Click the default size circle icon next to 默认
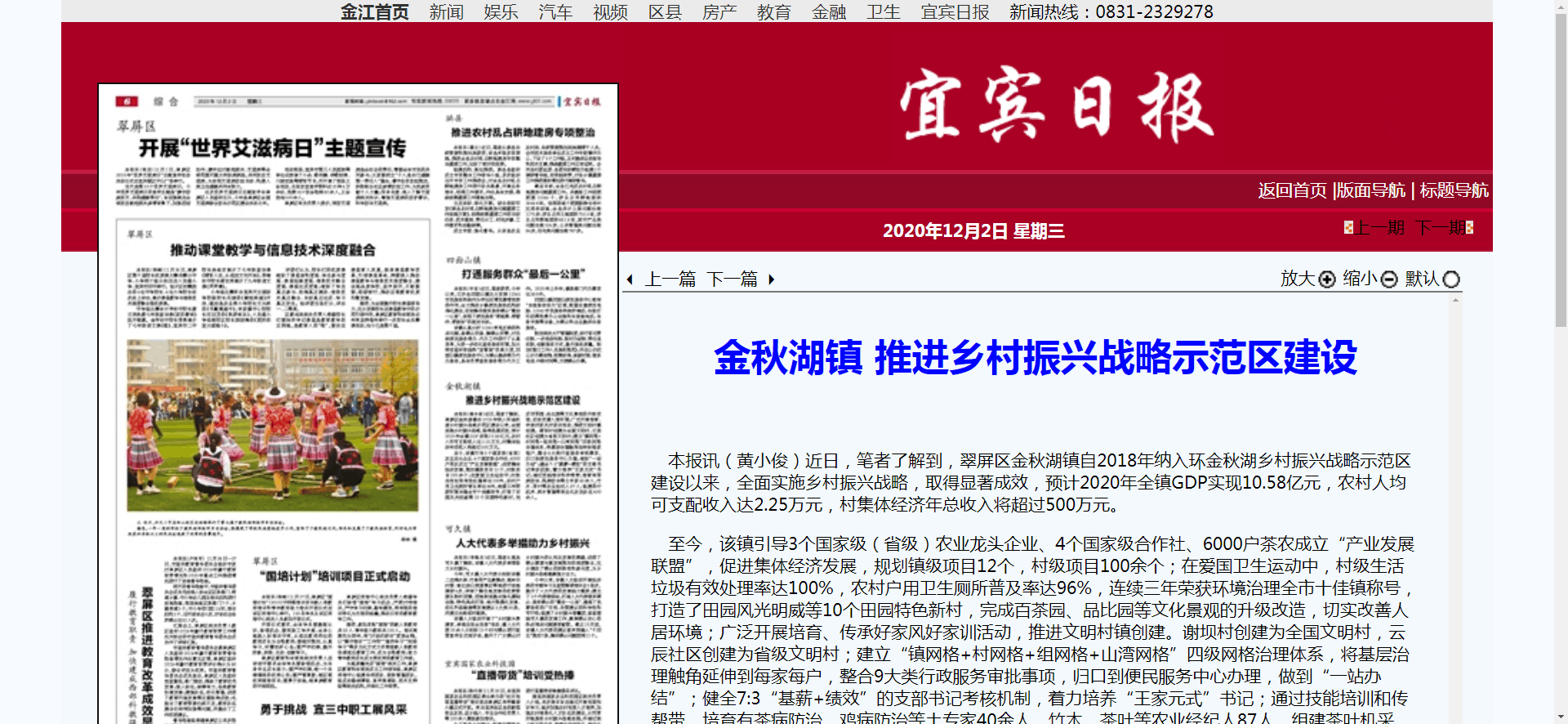 1451,279
